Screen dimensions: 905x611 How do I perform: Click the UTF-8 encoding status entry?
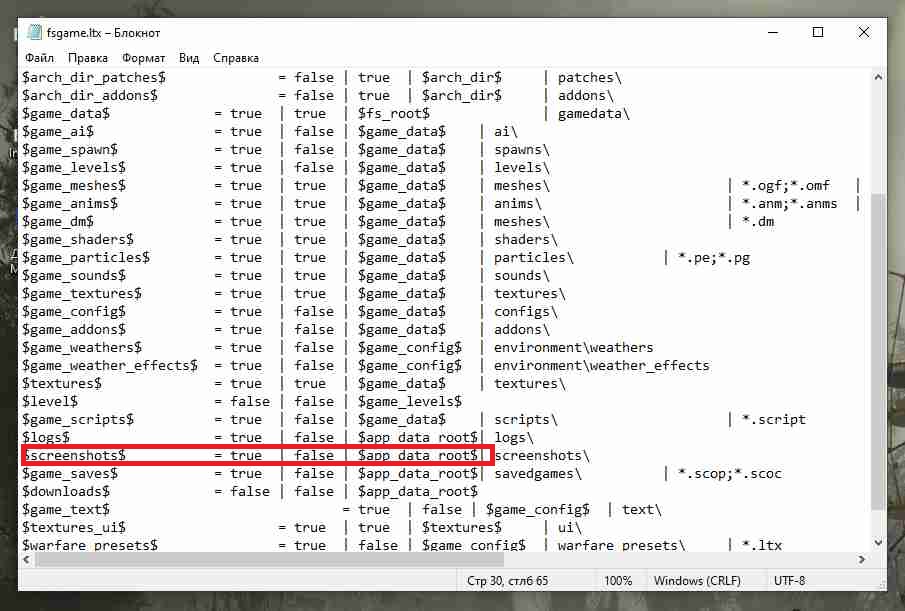tap(789, 580)
